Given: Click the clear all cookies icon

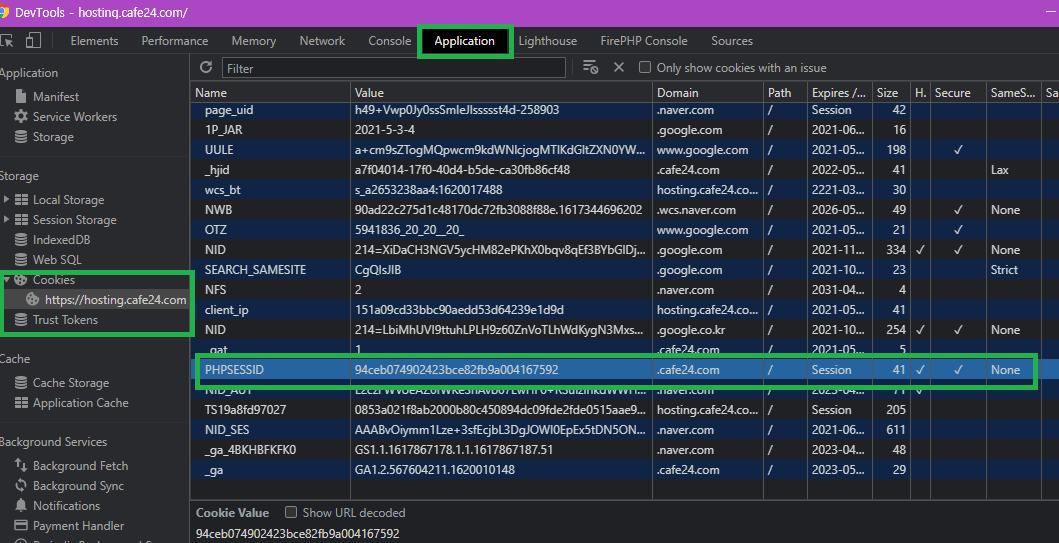Looking at the screenshot, I should pos(590,67).
